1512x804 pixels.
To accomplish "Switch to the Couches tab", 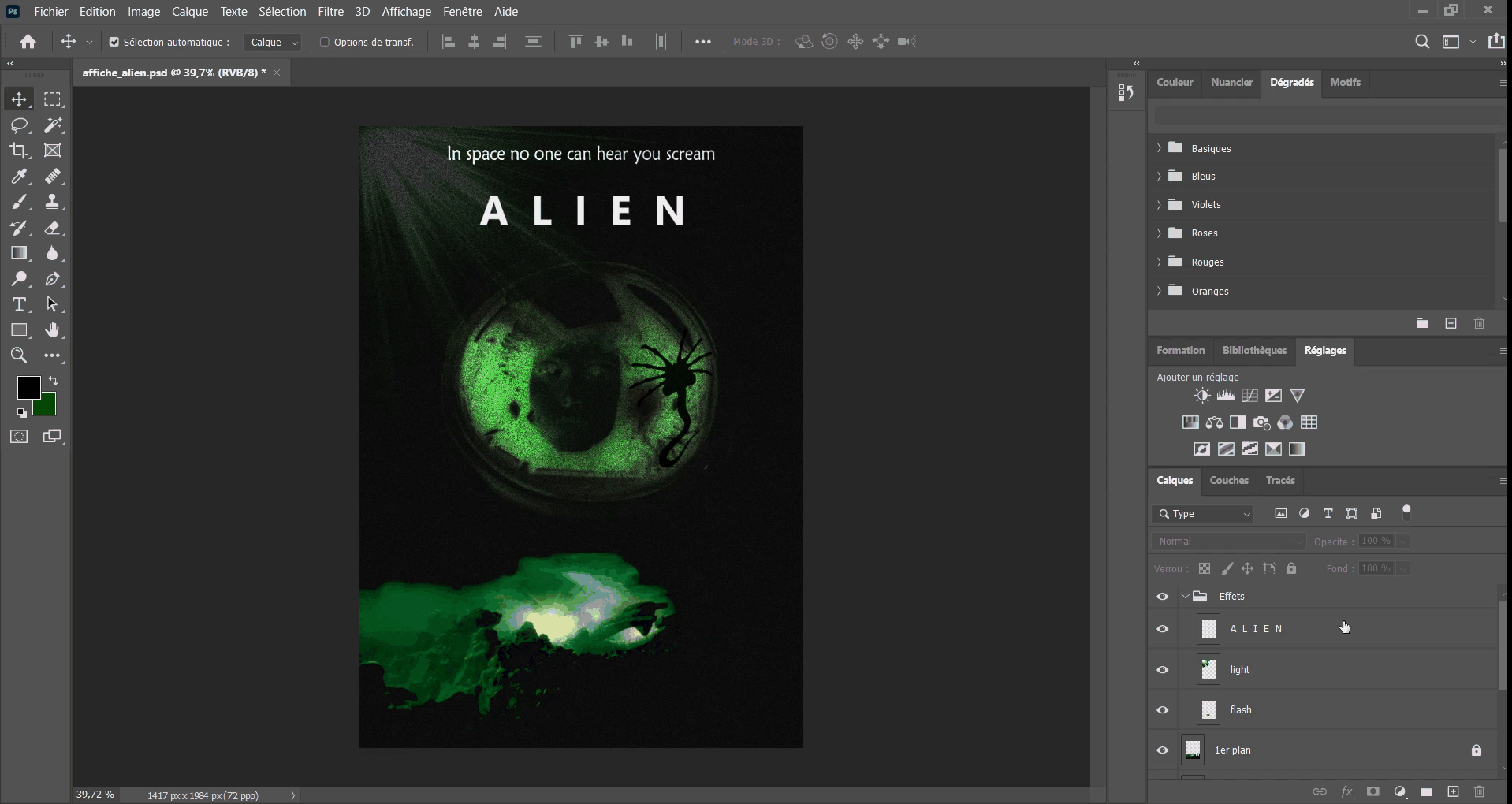I will click(x=1229, y=480).
